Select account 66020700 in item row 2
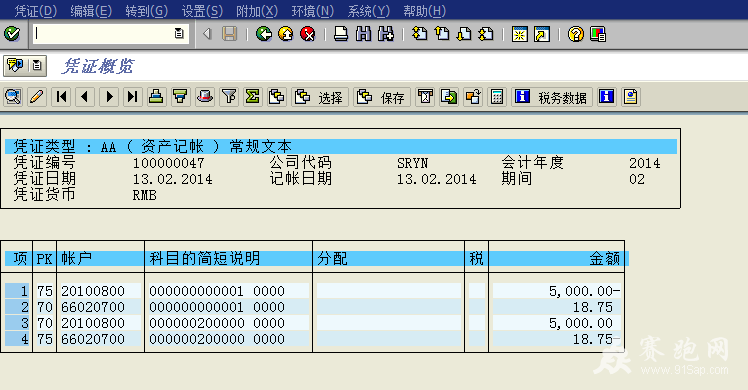The width and height of the screenshot is (748, 390). tap(93, 307)
